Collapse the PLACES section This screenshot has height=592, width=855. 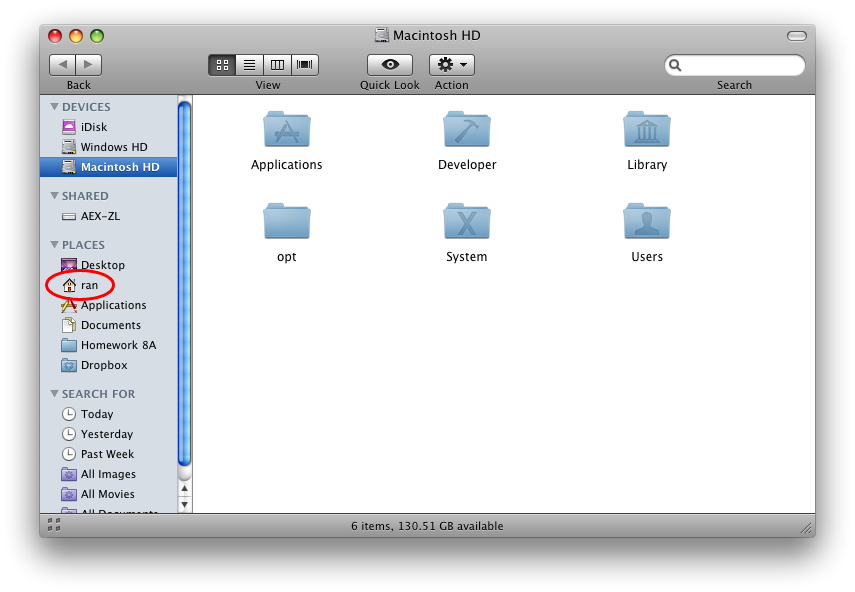point(55,244)
